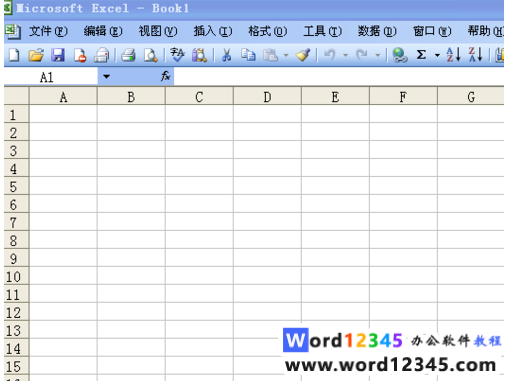
Task: Click the AutoSum sigma button
Action: [x=421, y=55]
